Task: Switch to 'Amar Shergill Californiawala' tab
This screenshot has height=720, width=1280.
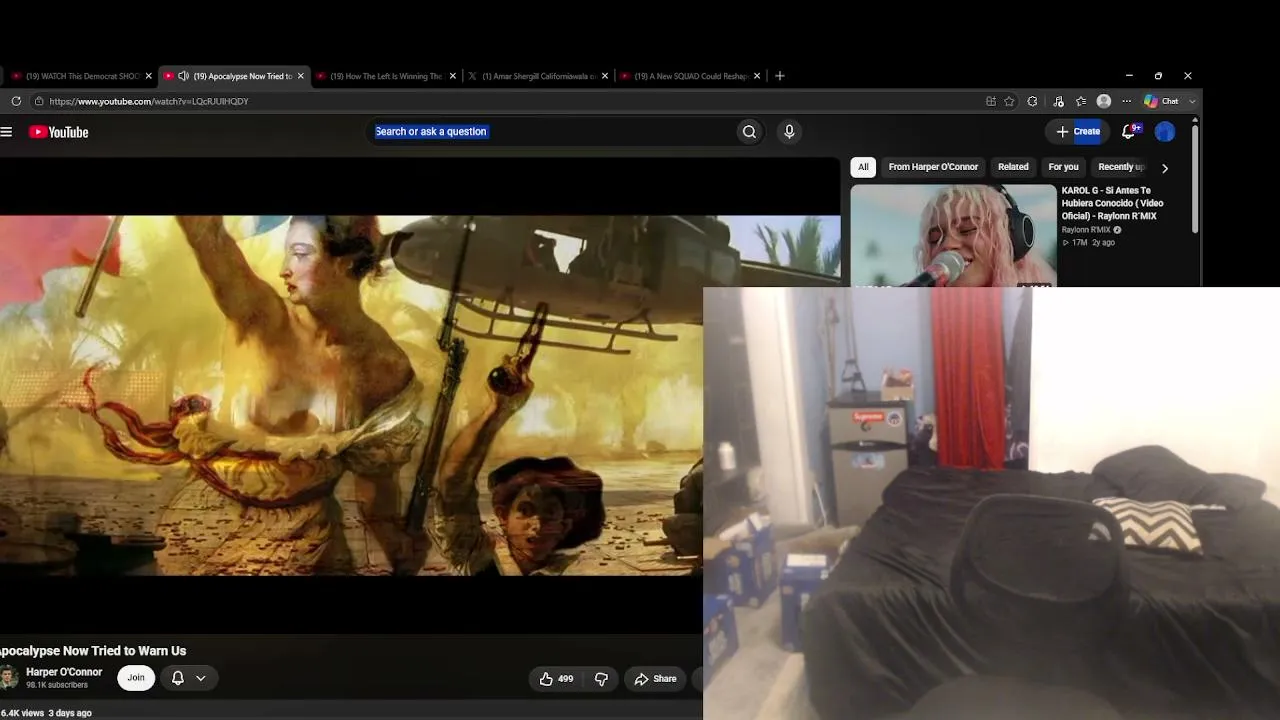Action: click(537, 76)
